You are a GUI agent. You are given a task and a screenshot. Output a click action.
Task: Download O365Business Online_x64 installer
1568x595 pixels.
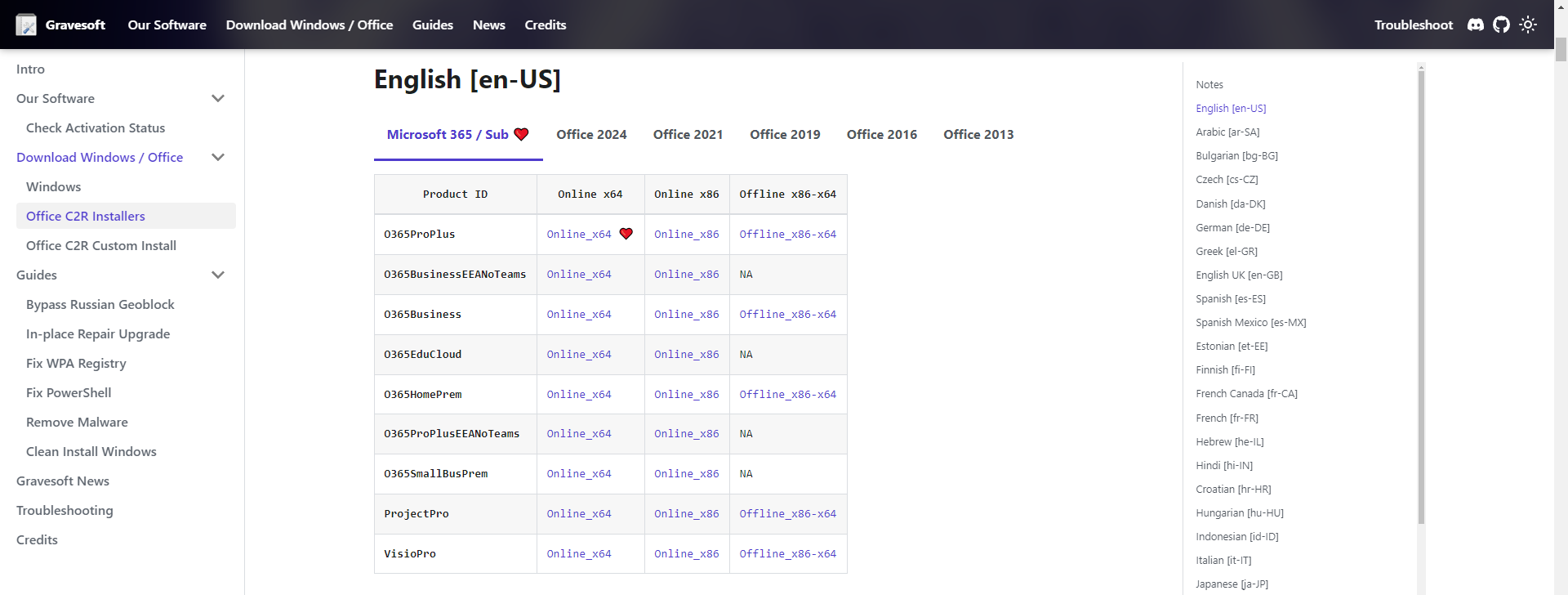click(x=579, y=315)
